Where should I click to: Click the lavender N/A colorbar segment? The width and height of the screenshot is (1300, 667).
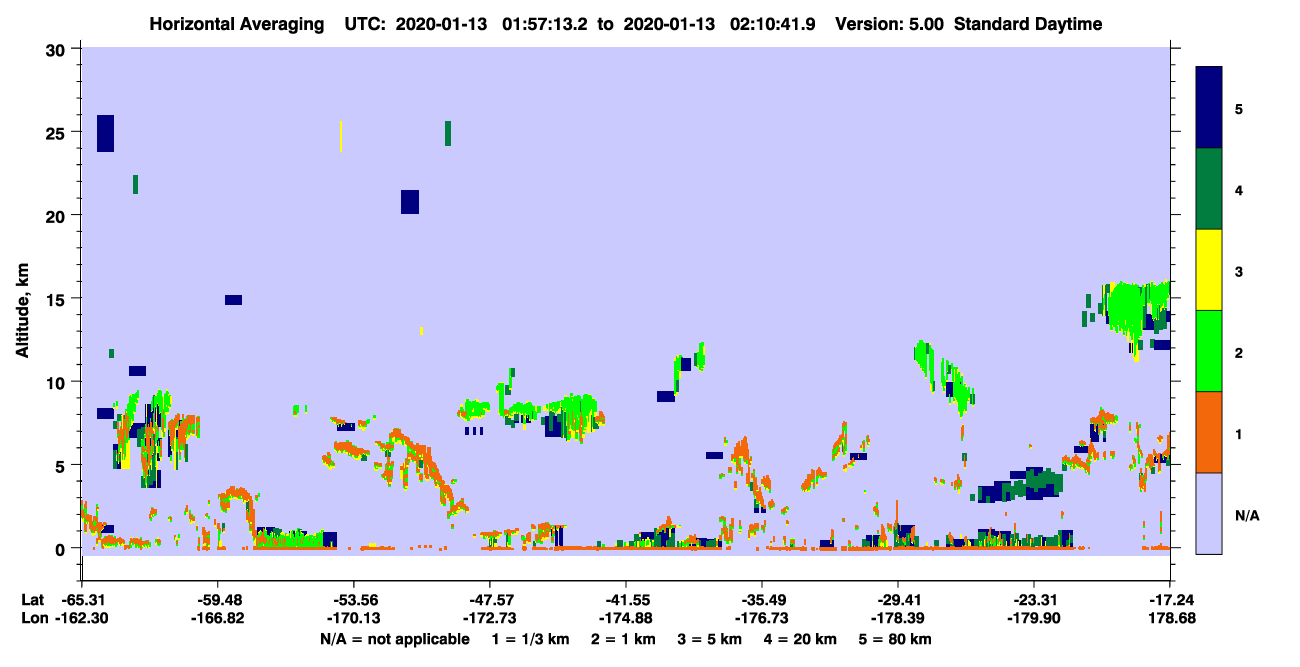[1209, 513]
